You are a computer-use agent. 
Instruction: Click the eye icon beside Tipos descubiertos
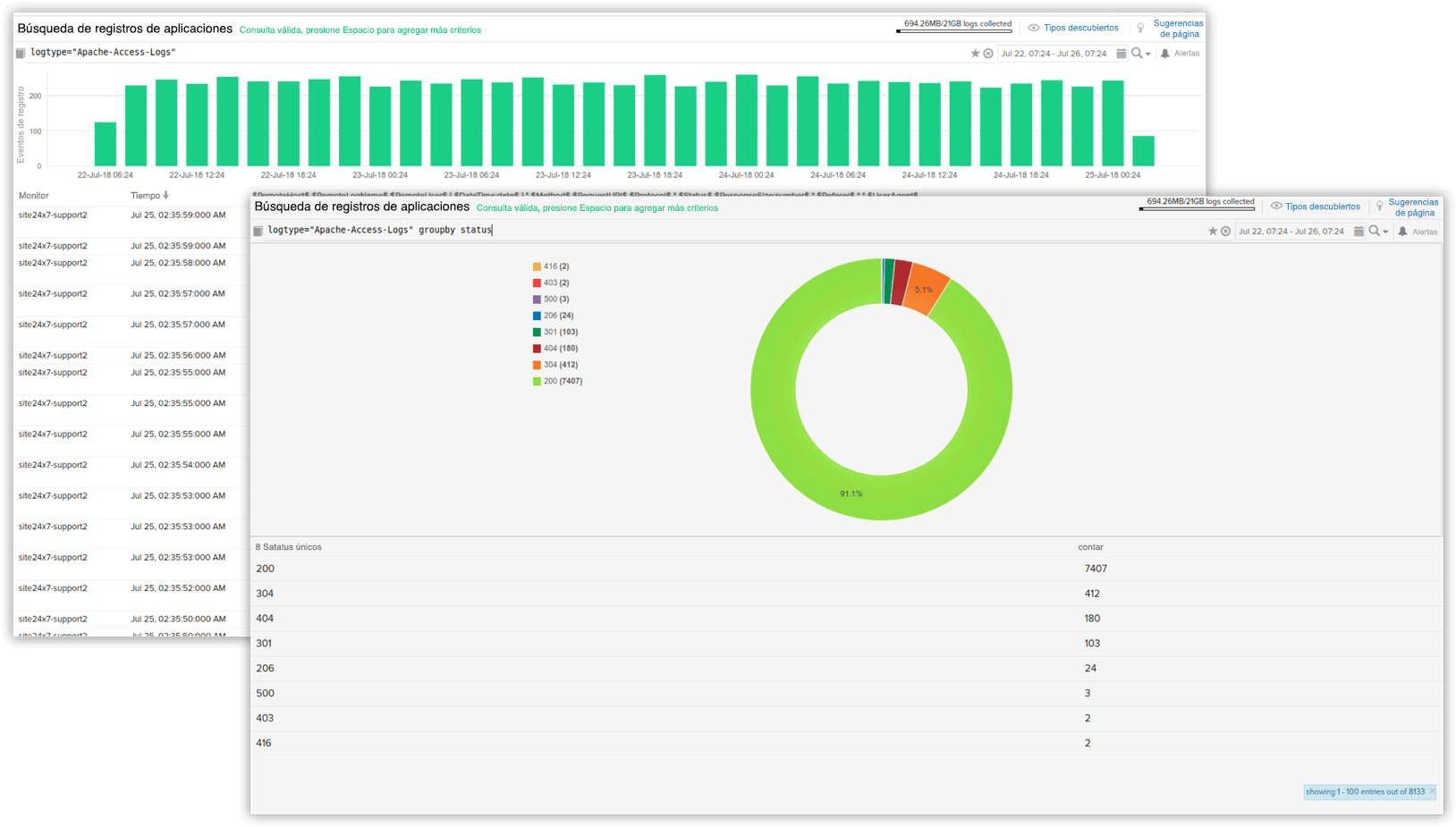tap(1276, 207)
